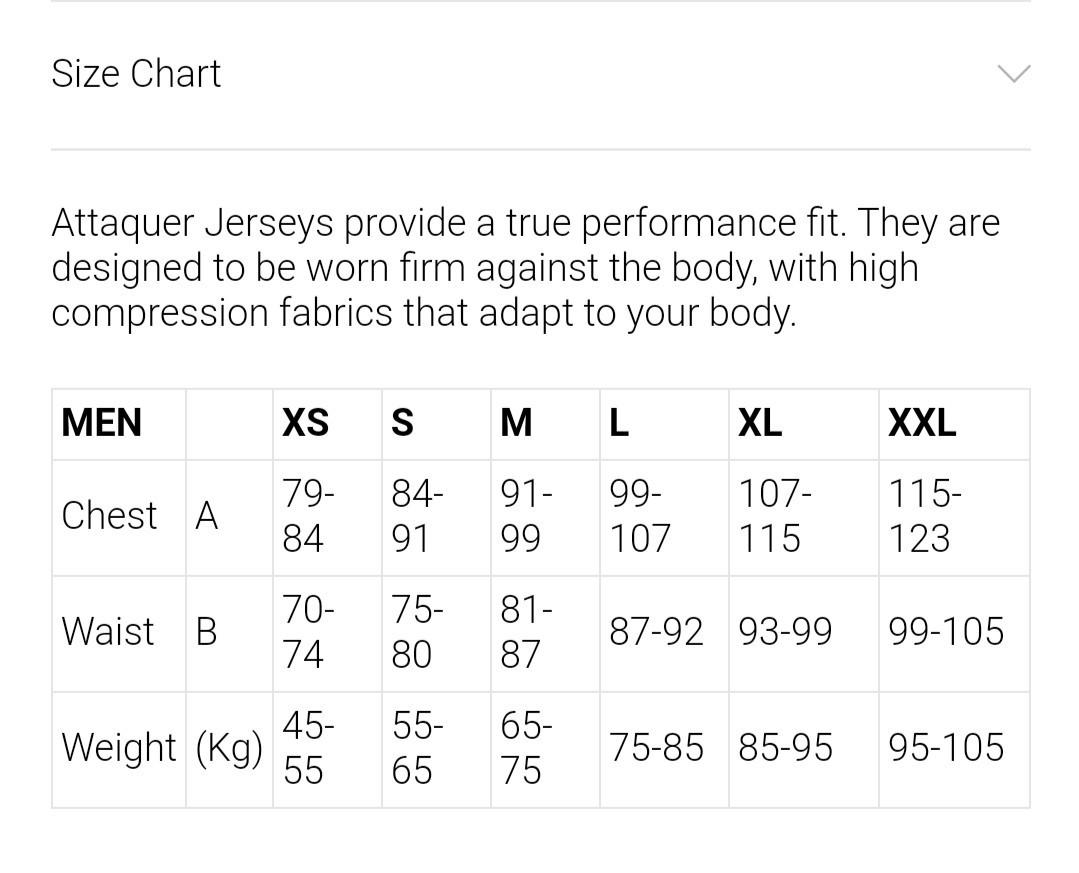This screenshot has height=873, width=1079.
Task: Collapse the Size Chart chevron arrow
Action: [1013, 74]
